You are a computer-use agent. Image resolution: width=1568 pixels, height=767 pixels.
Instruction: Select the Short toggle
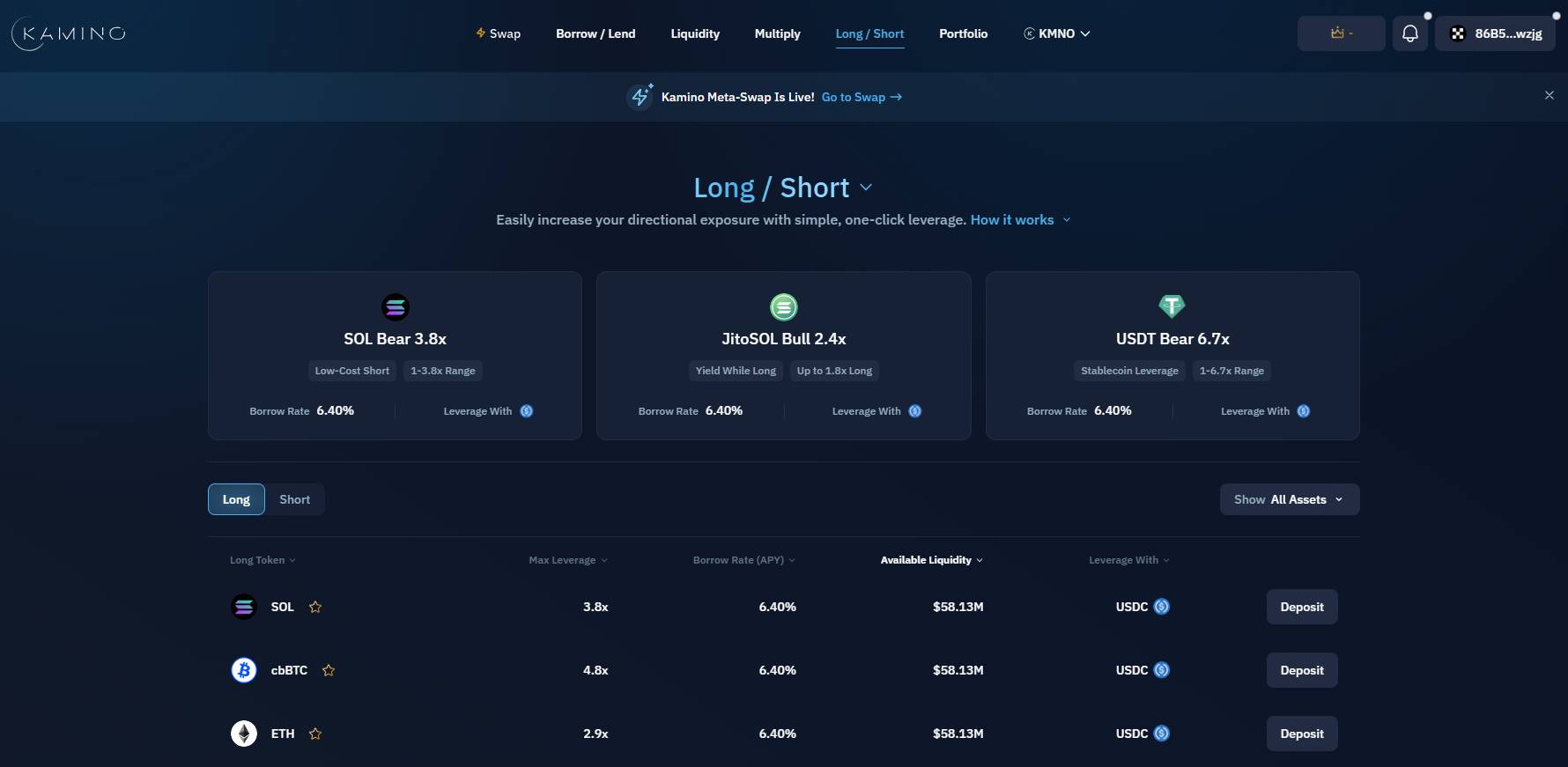[x=295, y=499]
